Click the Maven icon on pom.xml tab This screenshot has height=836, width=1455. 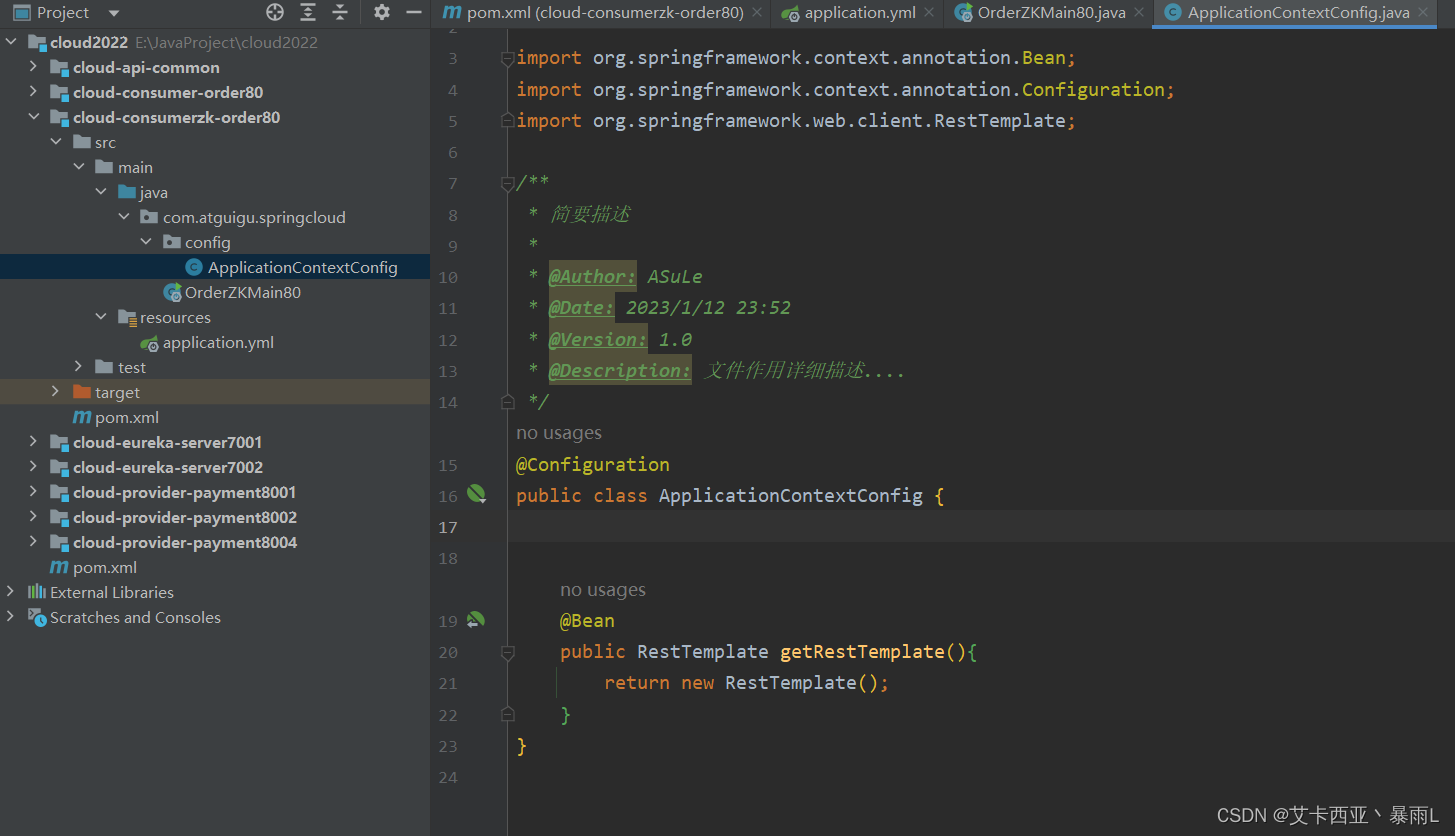point(452,13)
